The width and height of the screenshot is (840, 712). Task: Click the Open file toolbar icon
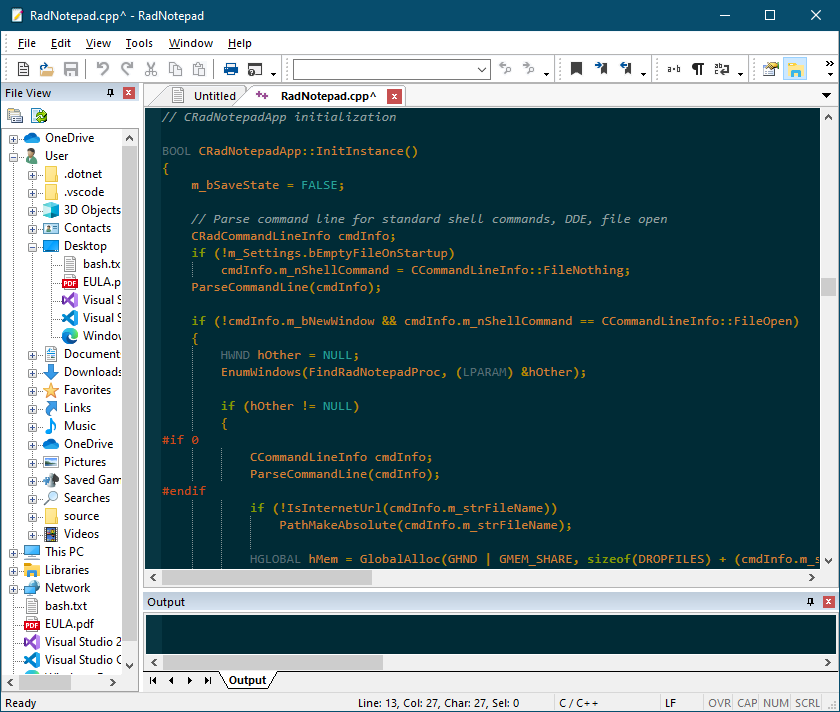(47, 69)
